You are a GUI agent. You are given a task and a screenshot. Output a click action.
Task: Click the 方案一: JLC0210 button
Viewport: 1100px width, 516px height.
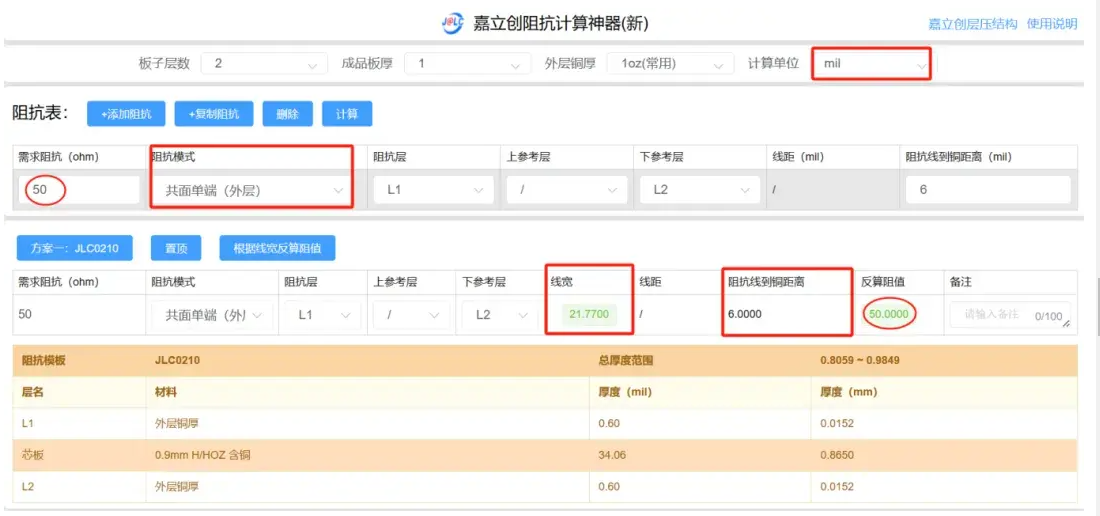(x=75, y=248)
